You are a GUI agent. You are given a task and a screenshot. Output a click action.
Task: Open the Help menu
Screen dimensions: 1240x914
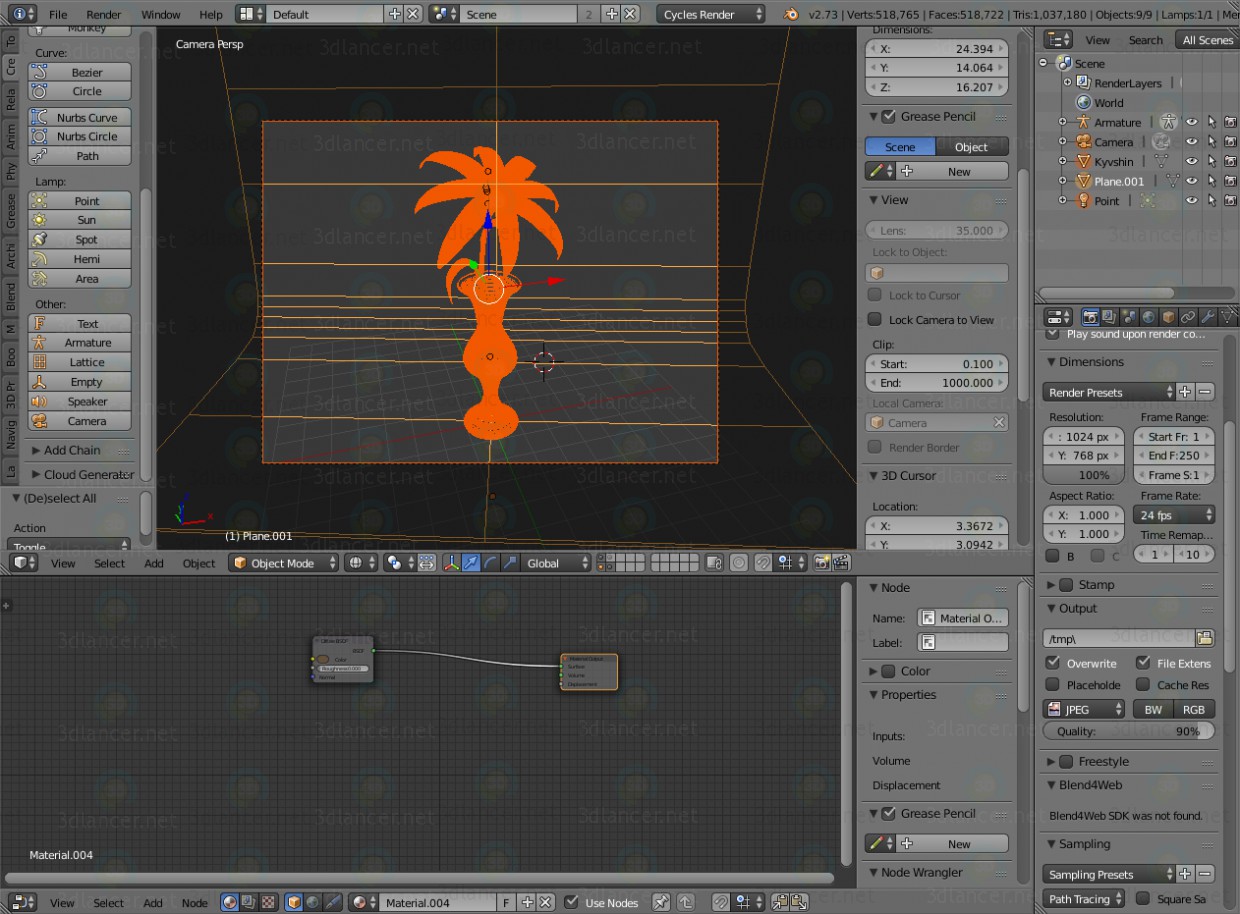click(x=211, y=14)
